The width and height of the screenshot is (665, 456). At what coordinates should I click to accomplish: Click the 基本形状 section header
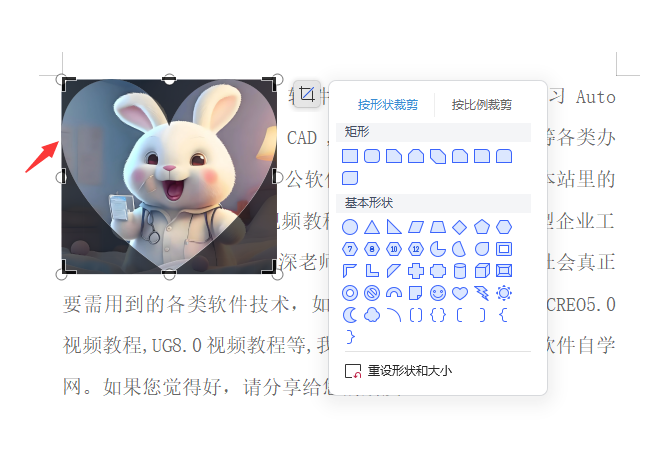coord(433,203)
